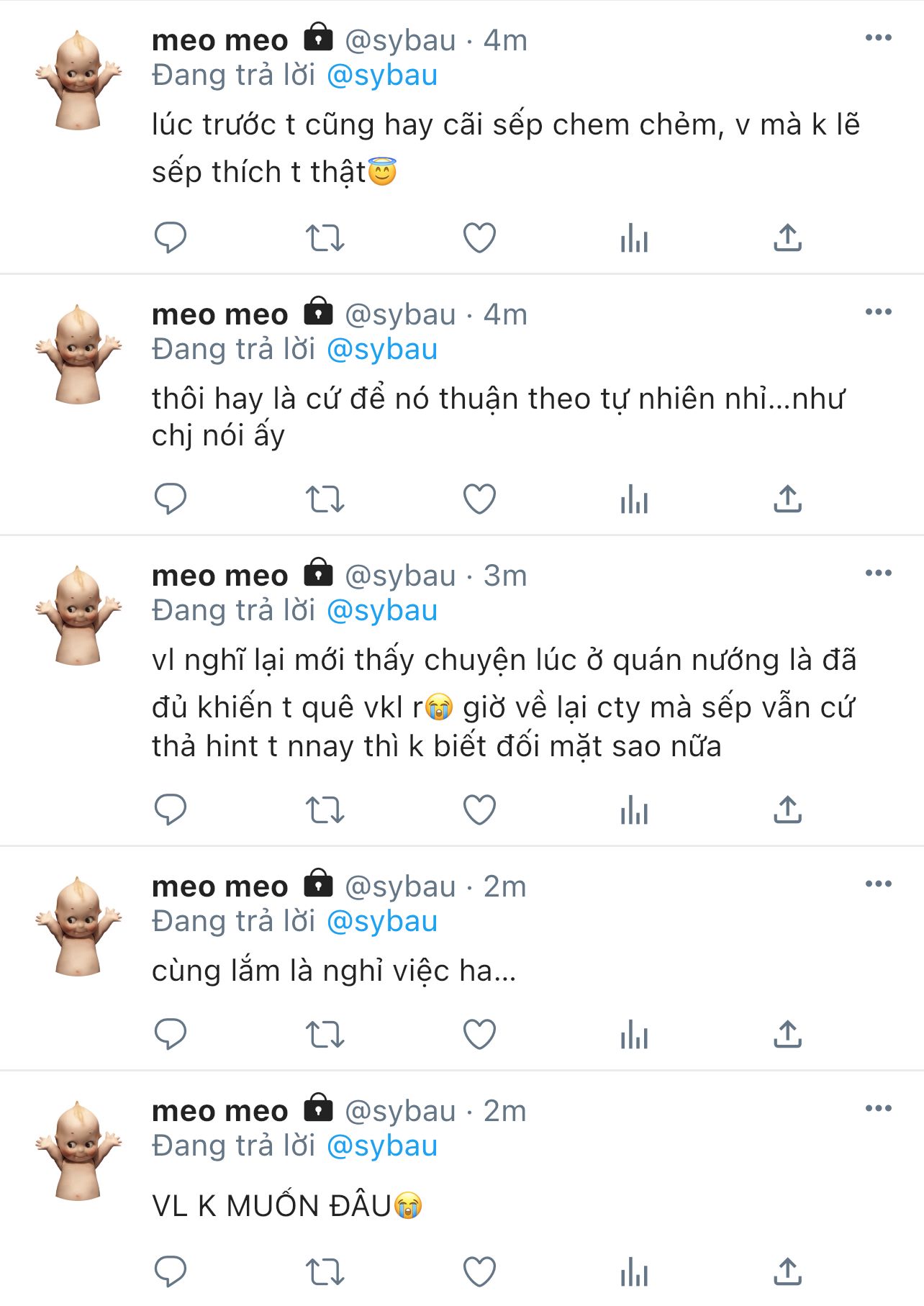Retweet the "thôi hay là cứ để" tweet
Screen dimensions: 924x1306
(325, 499)
